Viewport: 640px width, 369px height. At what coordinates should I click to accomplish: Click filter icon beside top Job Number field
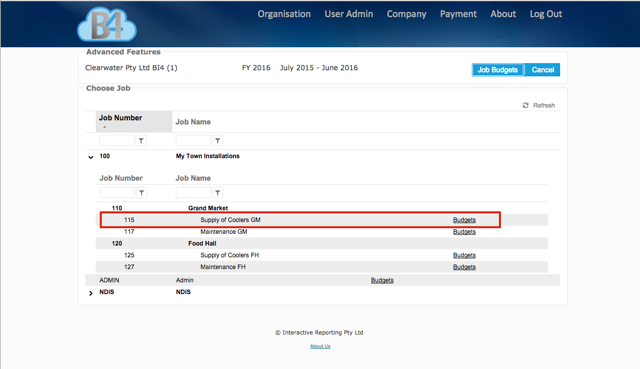click(141, 141)
